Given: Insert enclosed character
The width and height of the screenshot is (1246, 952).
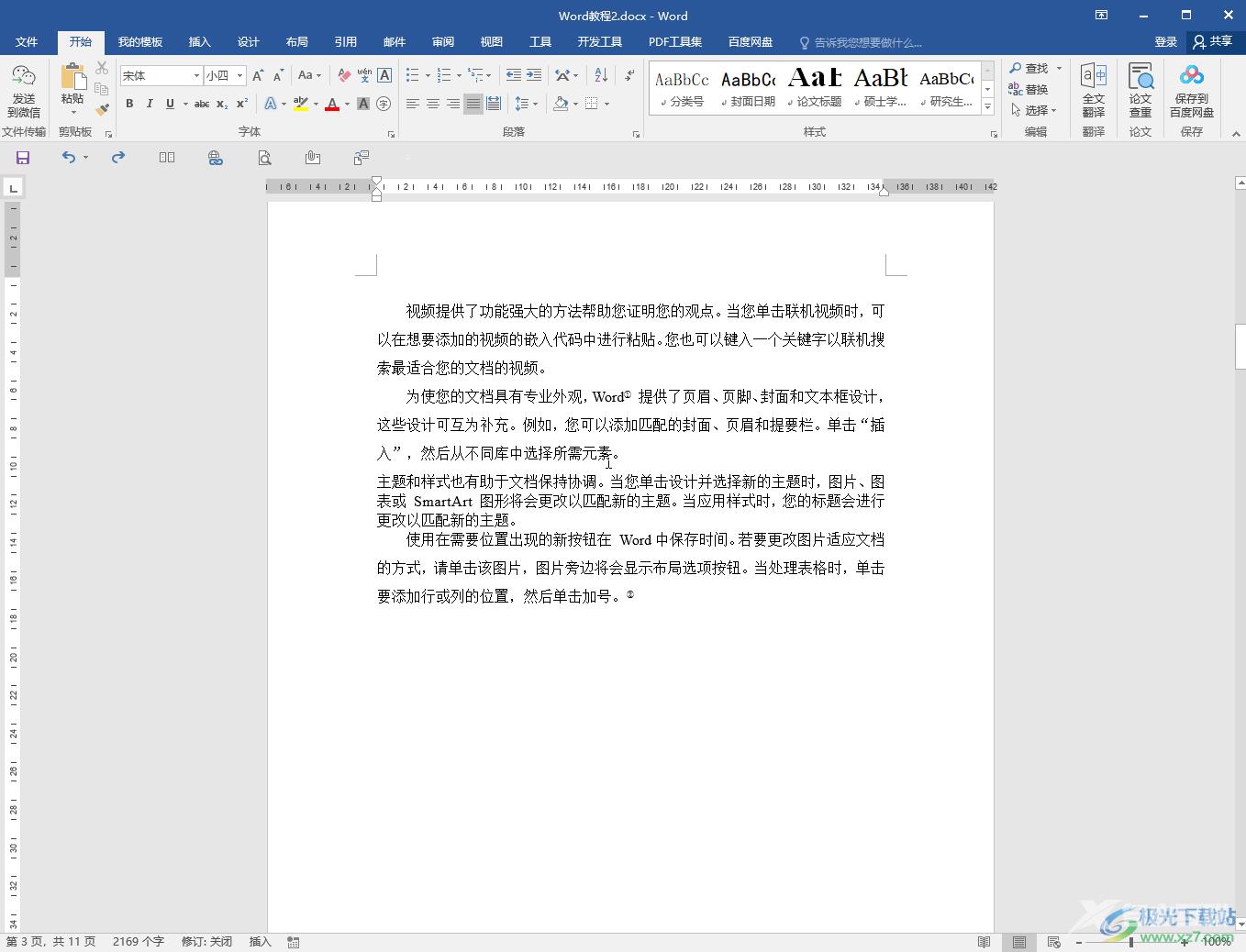Looking at the screenshot, I should click(x=384, y=104).
